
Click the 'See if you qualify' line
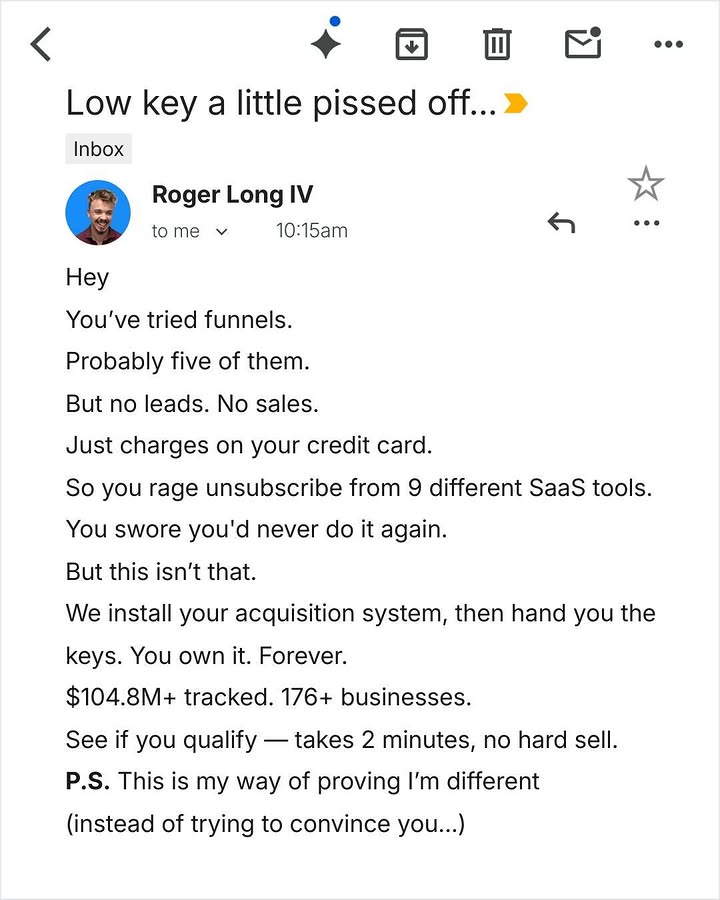pos(342,740)
